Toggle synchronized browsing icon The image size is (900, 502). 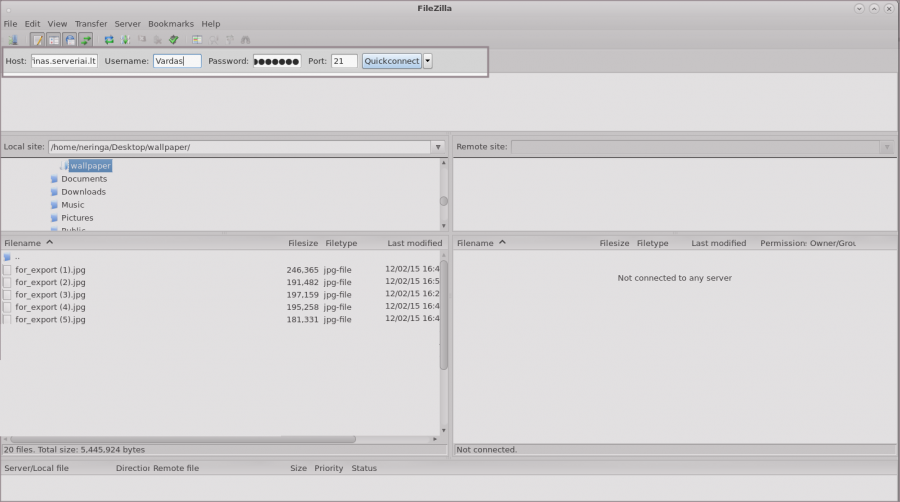tap(230, 40)
